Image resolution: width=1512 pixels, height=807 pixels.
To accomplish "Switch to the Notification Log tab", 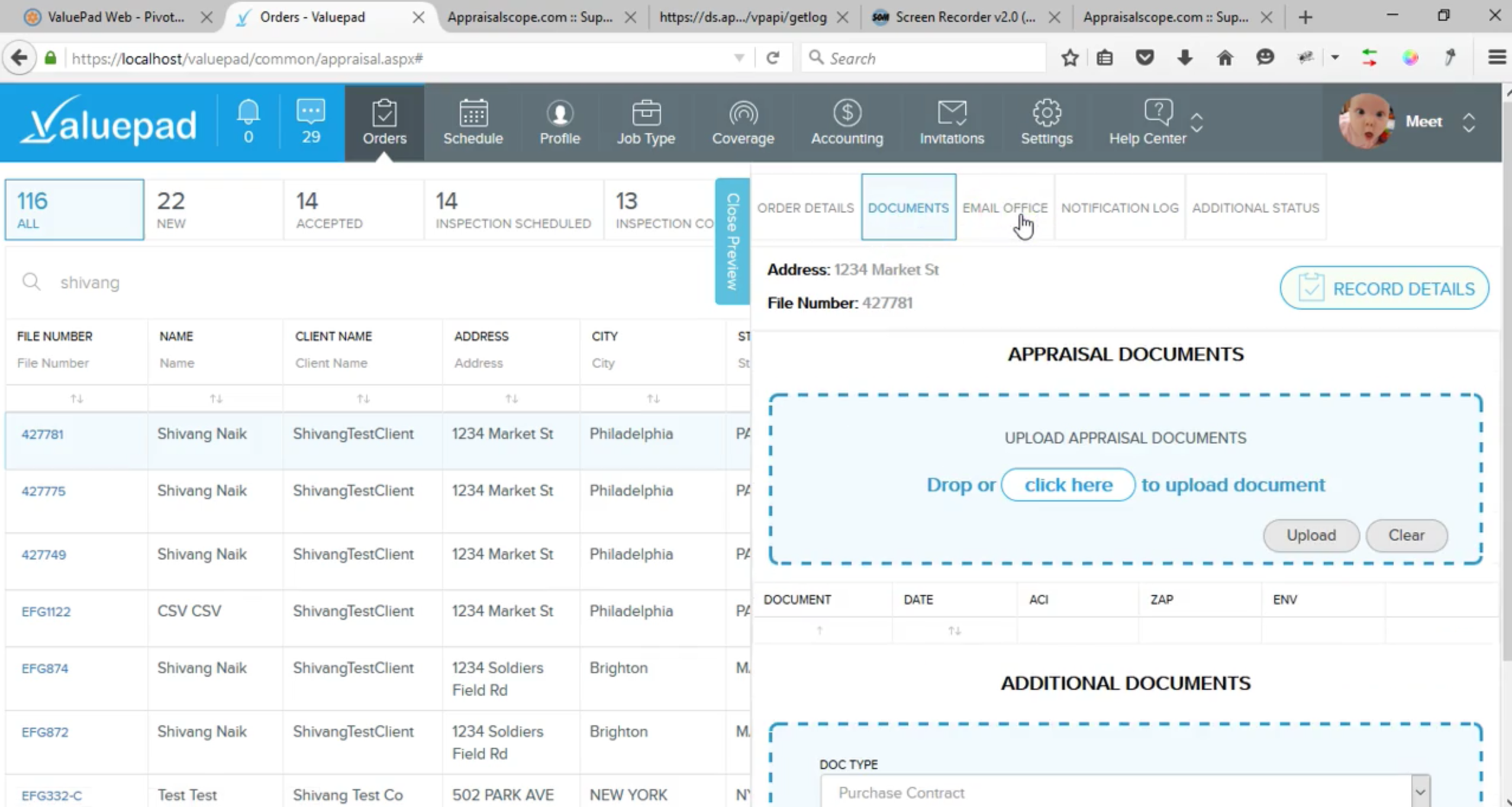I will point(1120,208).
